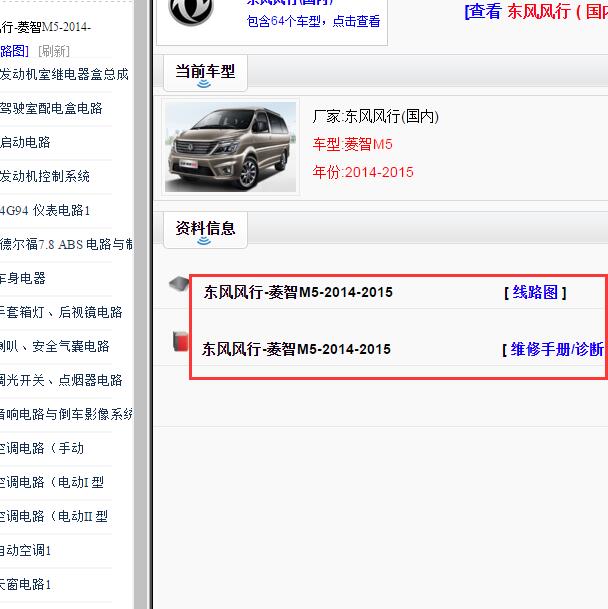Open 手套箱灯、后视镜电路 sidebar item
Image resolution: width=608 pixels, height=609 pixels.
click(x=61, y=312)
